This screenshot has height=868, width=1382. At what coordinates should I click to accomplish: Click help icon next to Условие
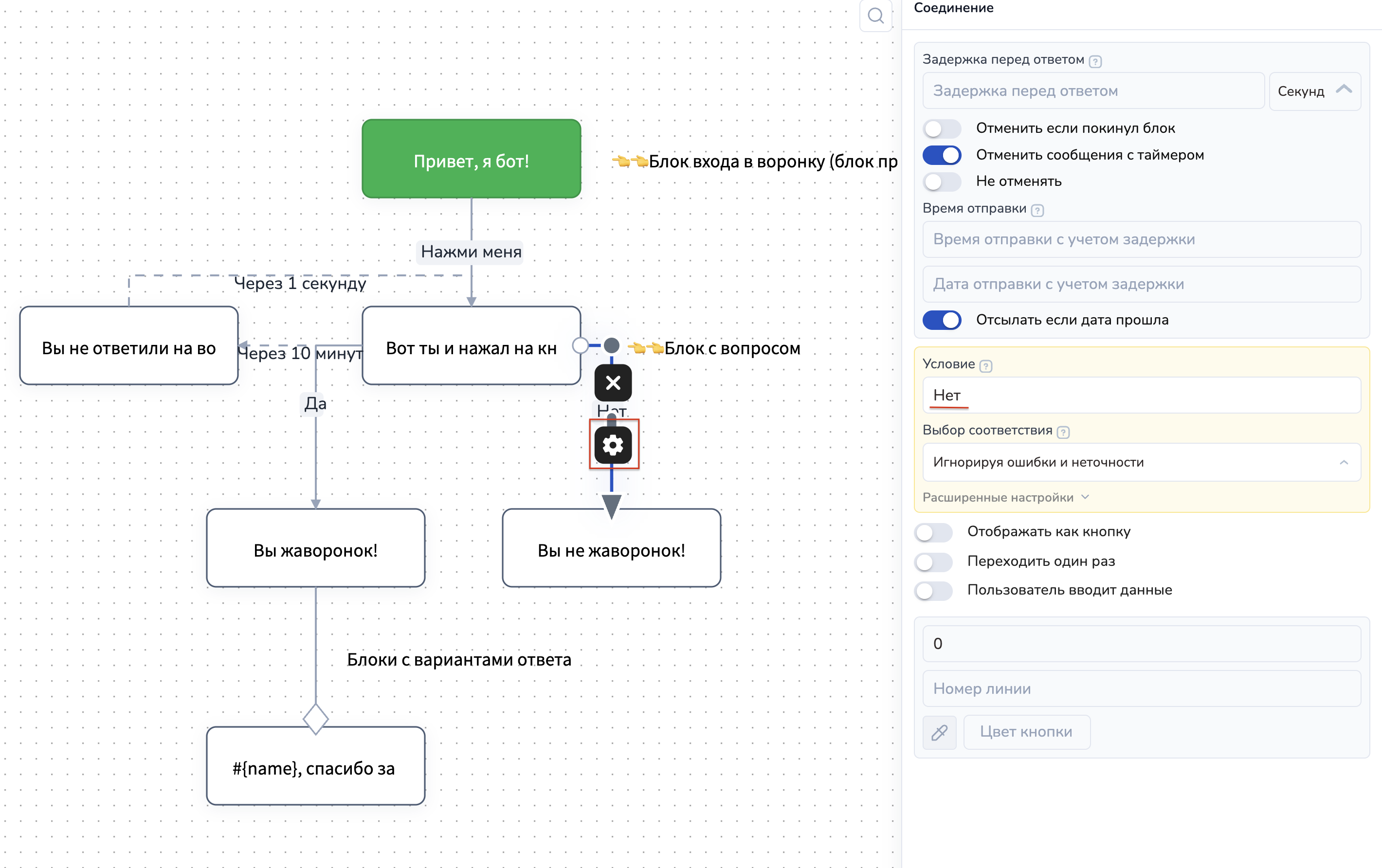[986, 366]
